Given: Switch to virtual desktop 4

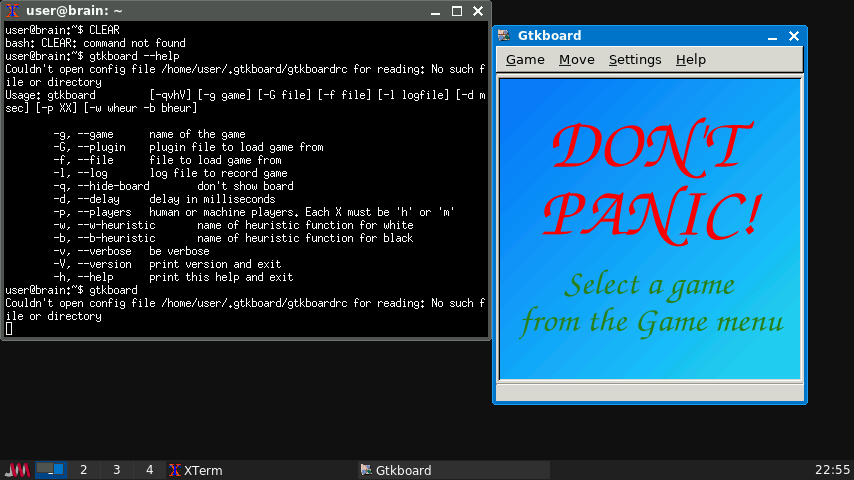Looking at the screenshot, I should [150, 470].
